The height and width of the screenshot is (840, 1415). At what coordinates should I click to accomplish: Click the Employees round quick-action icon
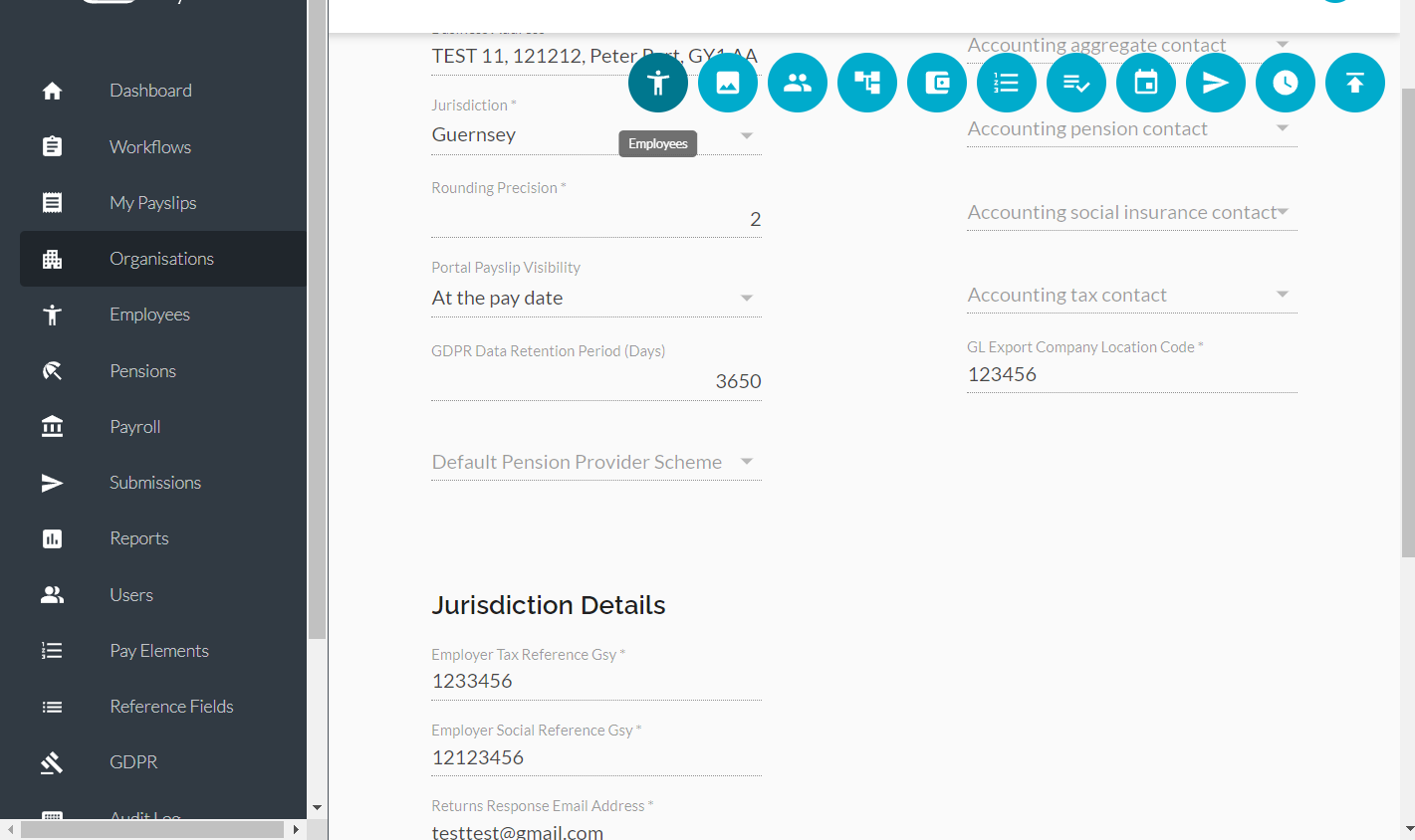click(658, 83)
